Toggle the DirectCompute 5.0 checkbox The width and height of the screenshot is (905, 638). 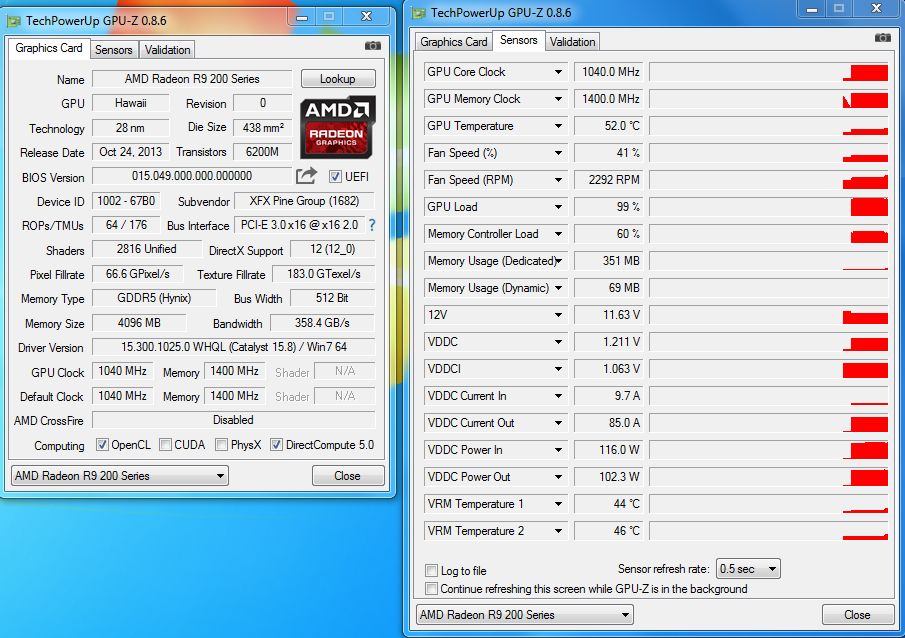tap(276, 445)
